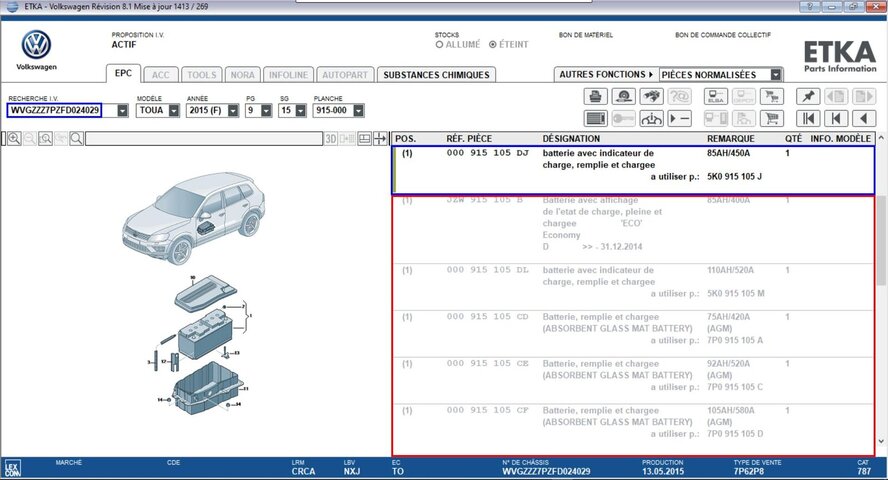Click the battery exploded diagram
The height and width of the screenshot is (480, 888).
[x=198, y=345]
